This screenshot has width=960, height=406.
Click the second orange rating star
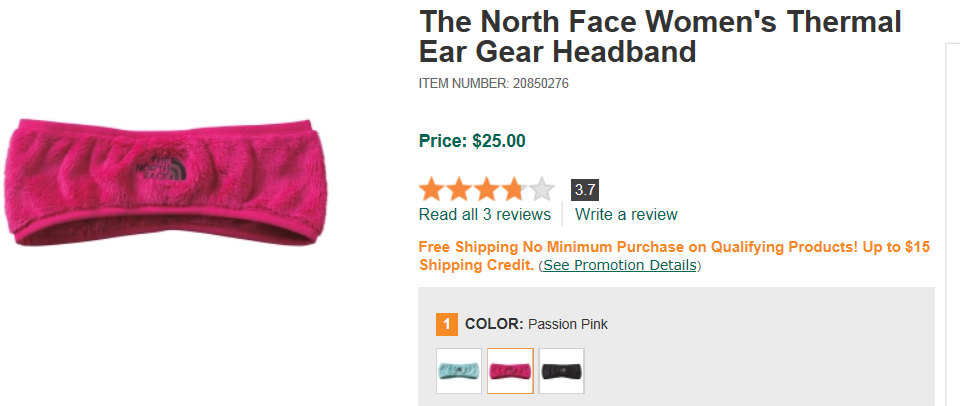459,189
